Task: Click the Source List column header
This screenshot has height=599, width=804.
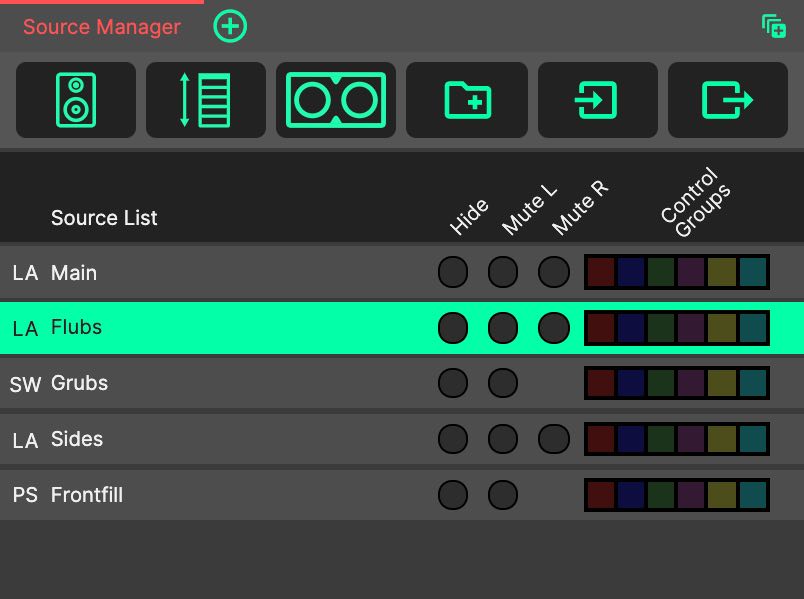Action: [104, 218]
